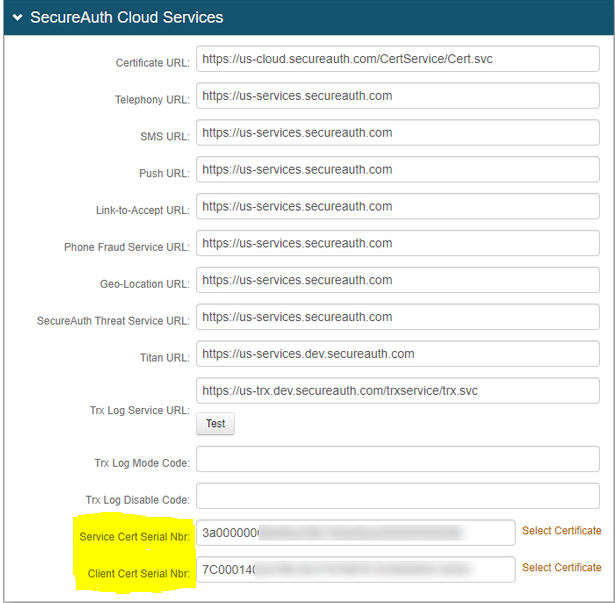
Task: Focus the SecureAuth Threat Service URL field
Action: 398,317
